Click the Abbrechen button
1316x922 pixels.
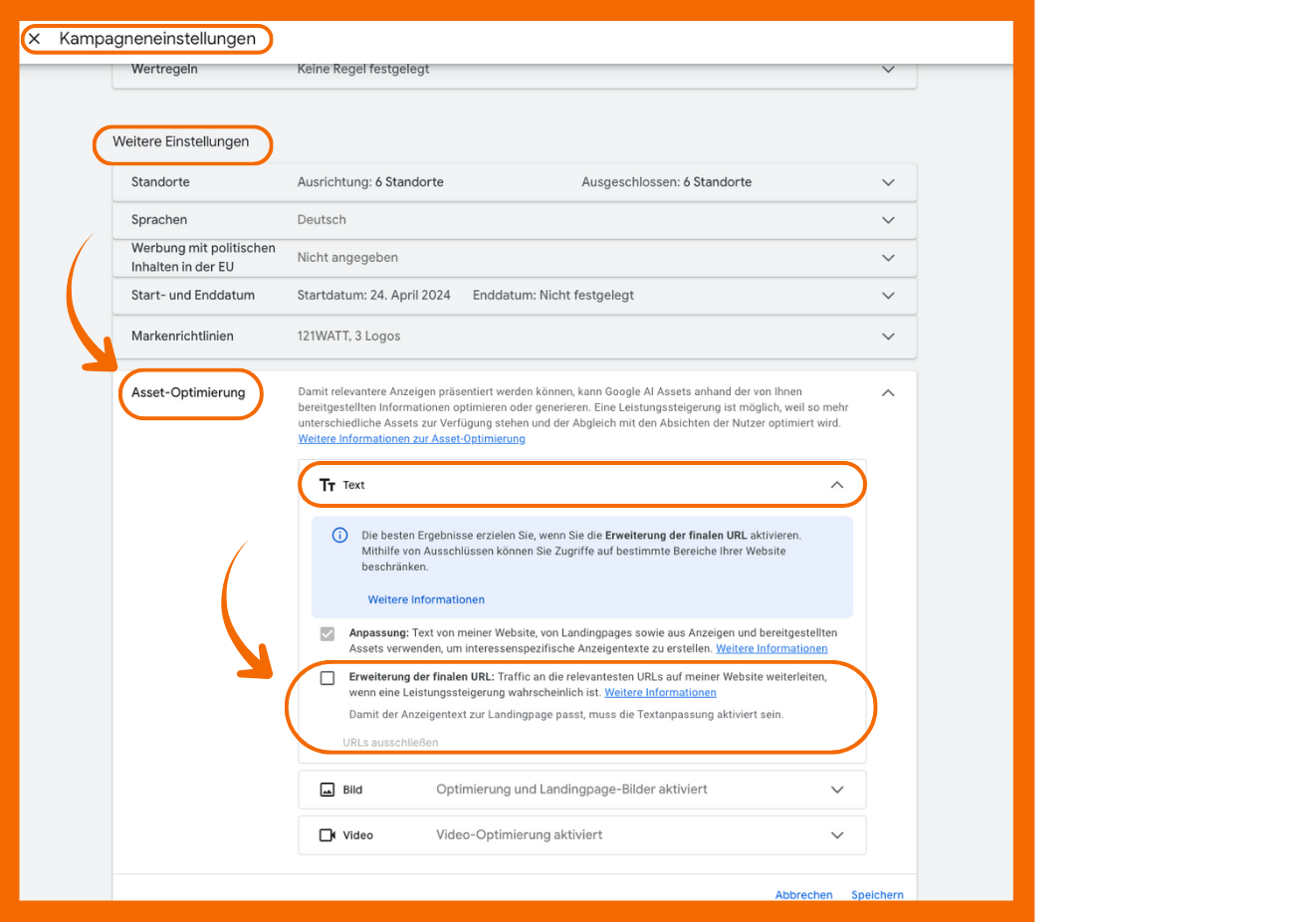(x=803, y=894)
